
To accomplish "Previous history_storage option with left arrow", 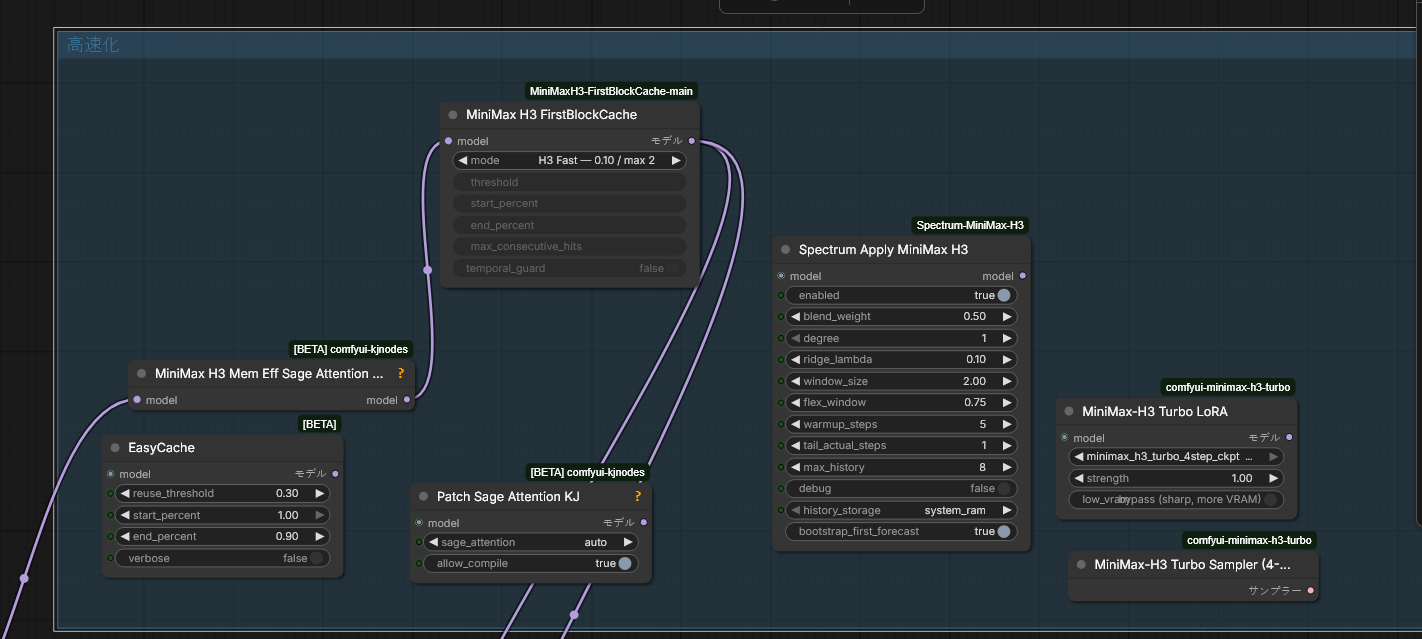I will (x=795, y=510).
